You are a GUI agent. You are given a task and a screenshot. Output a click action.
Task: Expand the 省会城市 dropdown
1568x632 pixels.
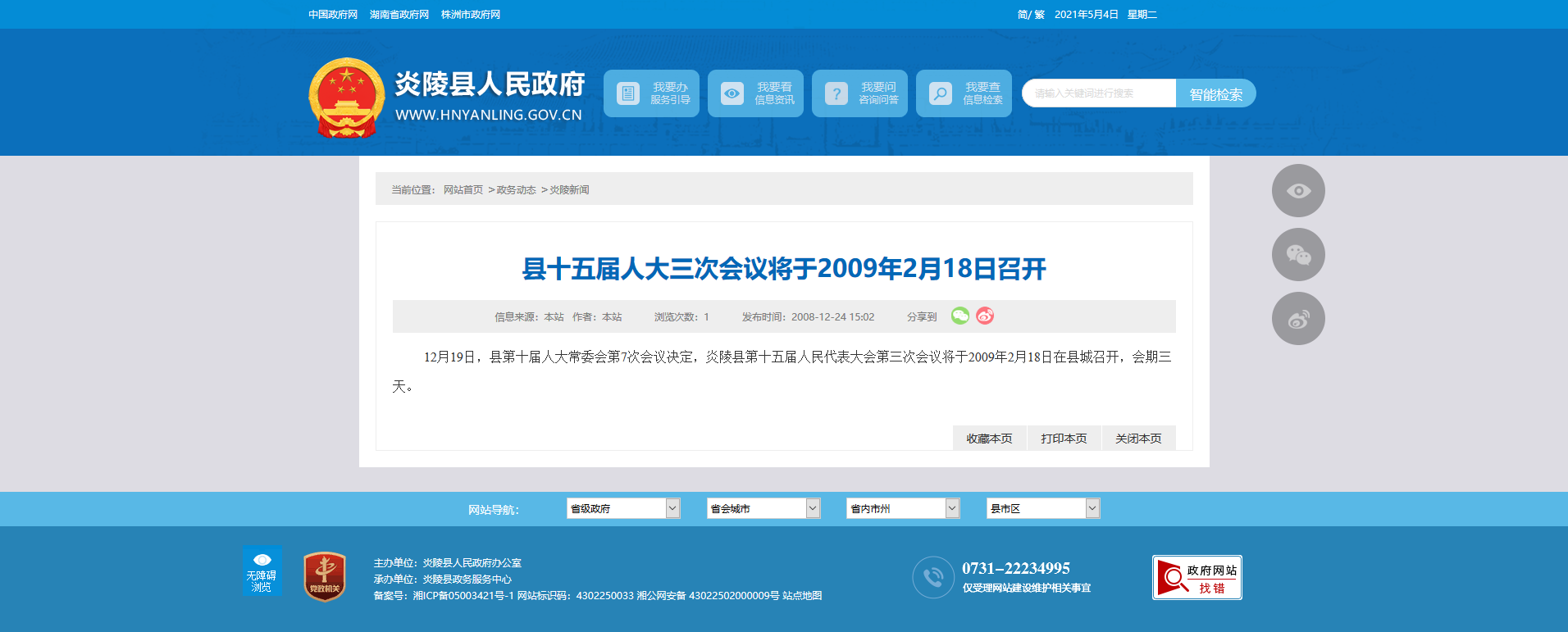tap(763, 508)
